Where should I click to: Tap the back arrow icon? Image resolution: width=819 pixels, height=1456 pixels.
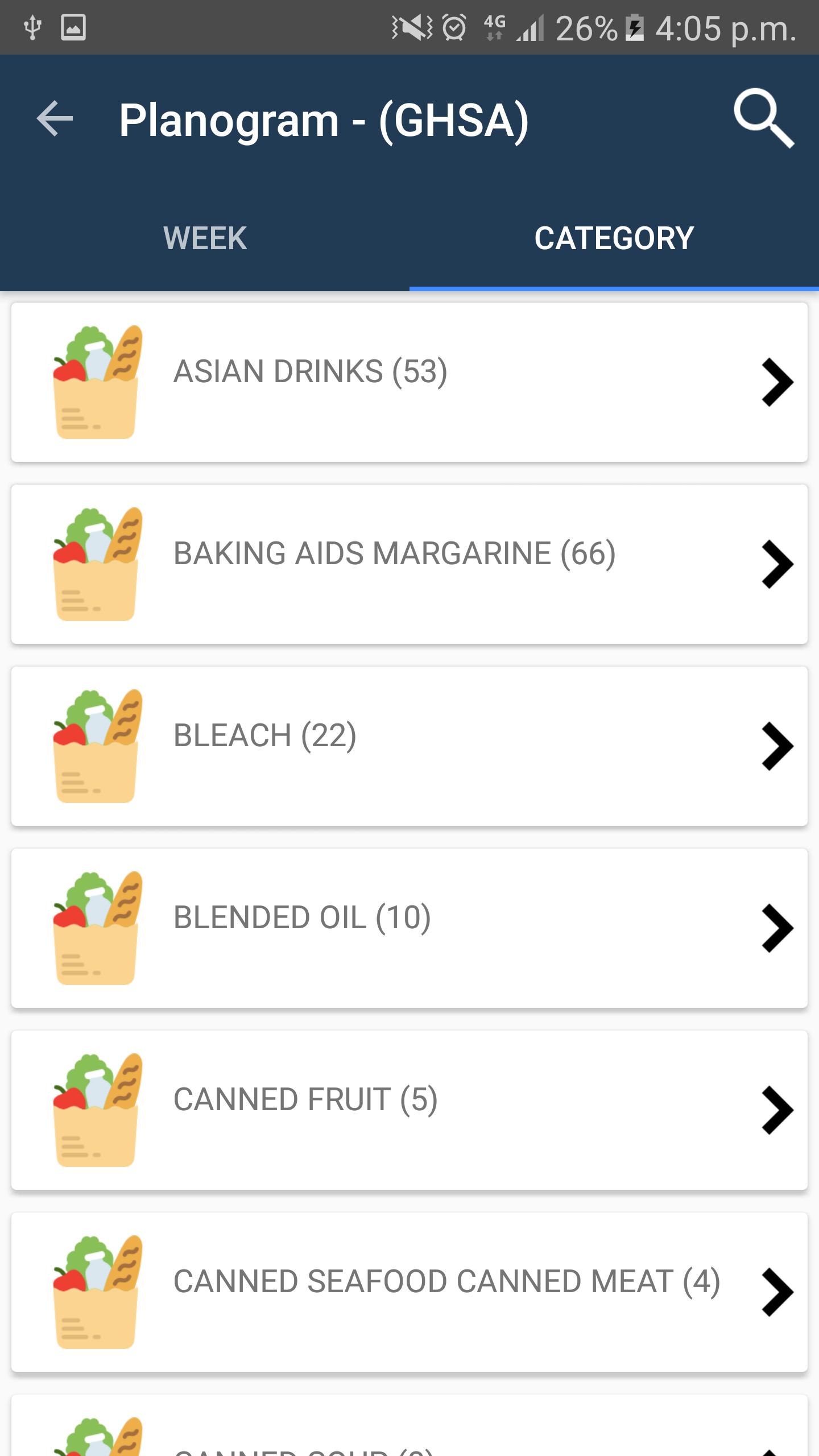(55, 118)
